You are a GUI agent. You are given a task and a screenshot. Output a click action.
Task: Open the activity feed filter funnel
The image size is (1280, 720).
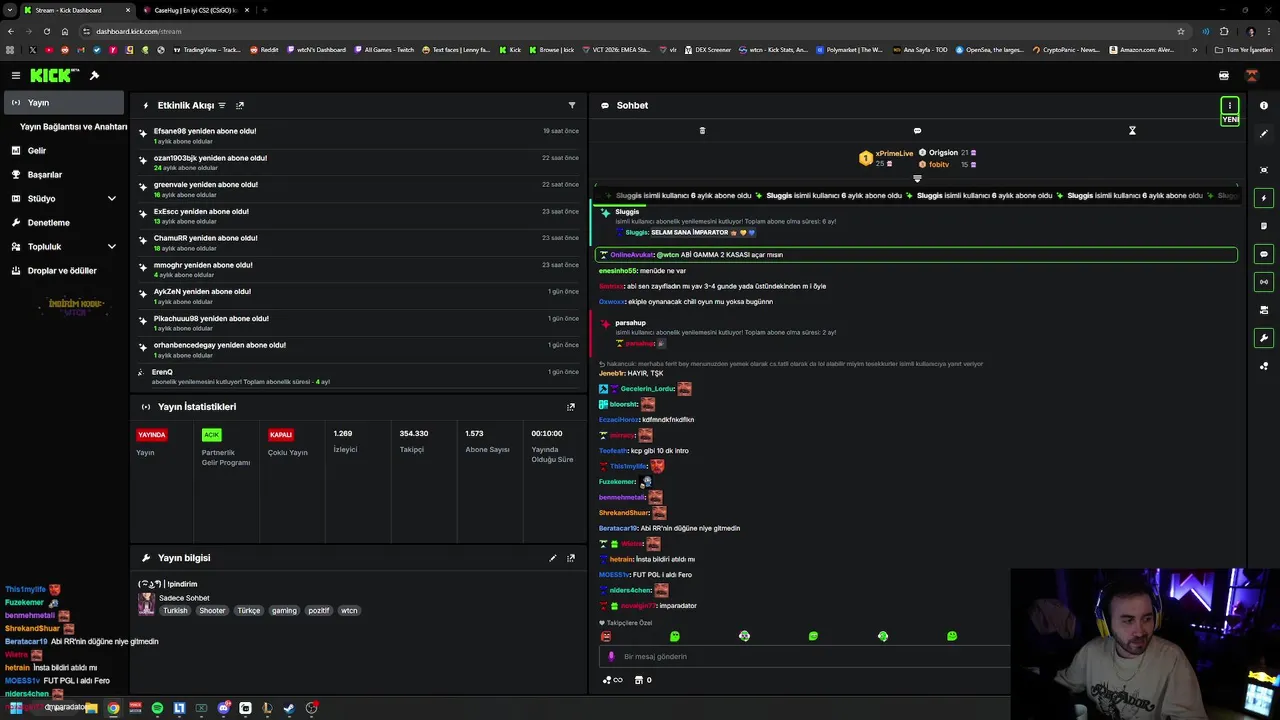coord(572,105)
